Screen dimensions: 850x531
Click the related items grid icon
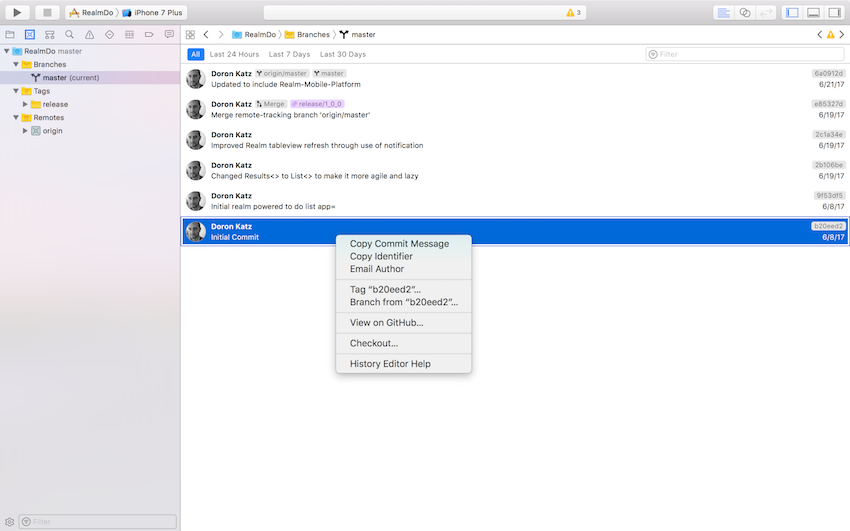coord(190,35)
